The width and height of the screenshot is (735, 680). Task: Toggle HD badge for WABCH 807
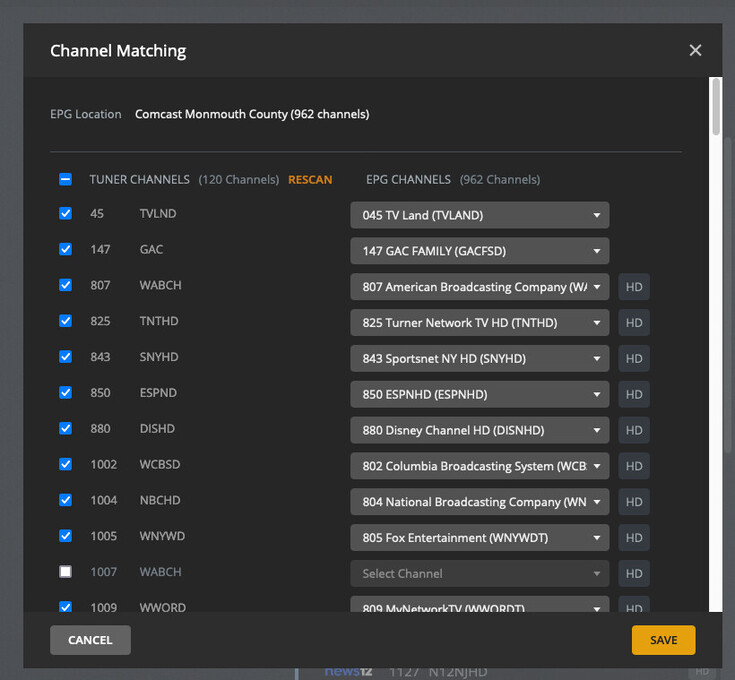point(634,287)
